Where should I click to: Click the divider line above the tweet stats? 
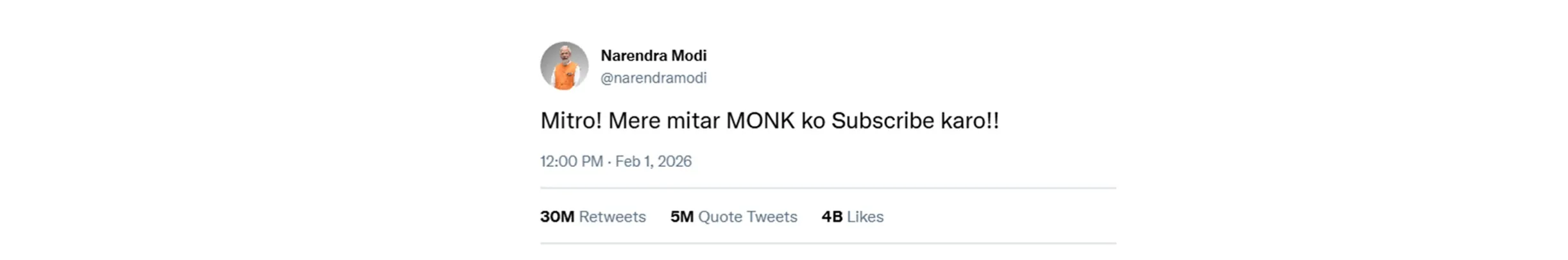click(828, 188)
